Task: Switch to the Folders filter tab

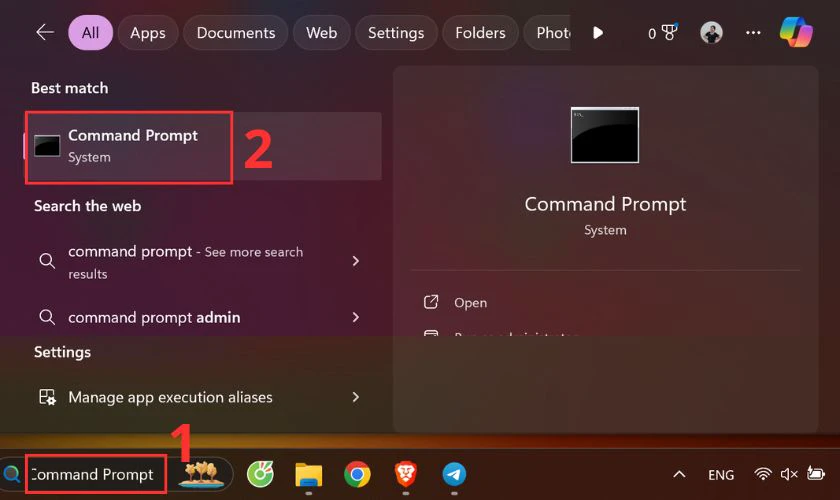Action: click(x=480, y=33)
